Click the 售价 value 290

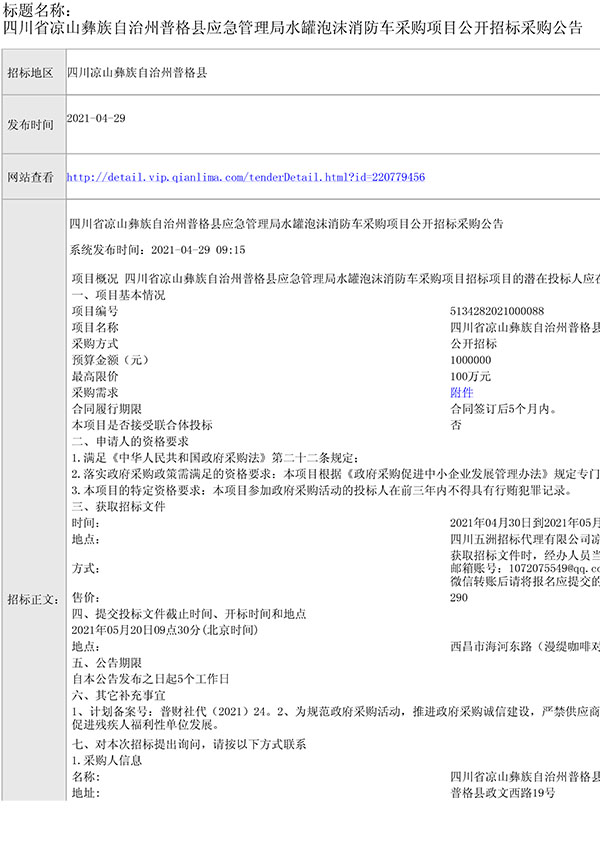pyautogui.click(x=459, y=597)
